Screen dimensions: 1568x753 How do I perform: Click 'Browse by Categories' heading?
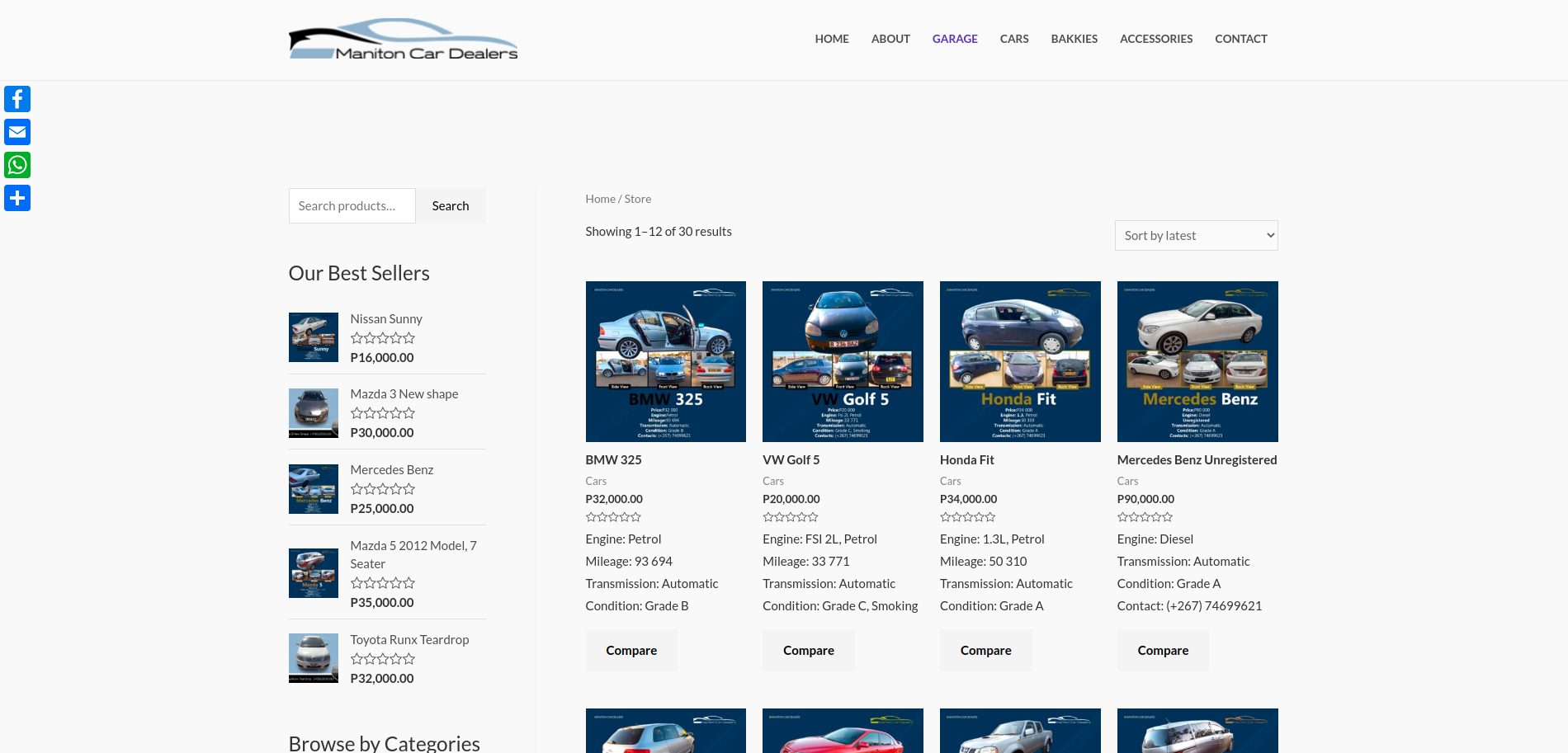click(x=385, y=742)
